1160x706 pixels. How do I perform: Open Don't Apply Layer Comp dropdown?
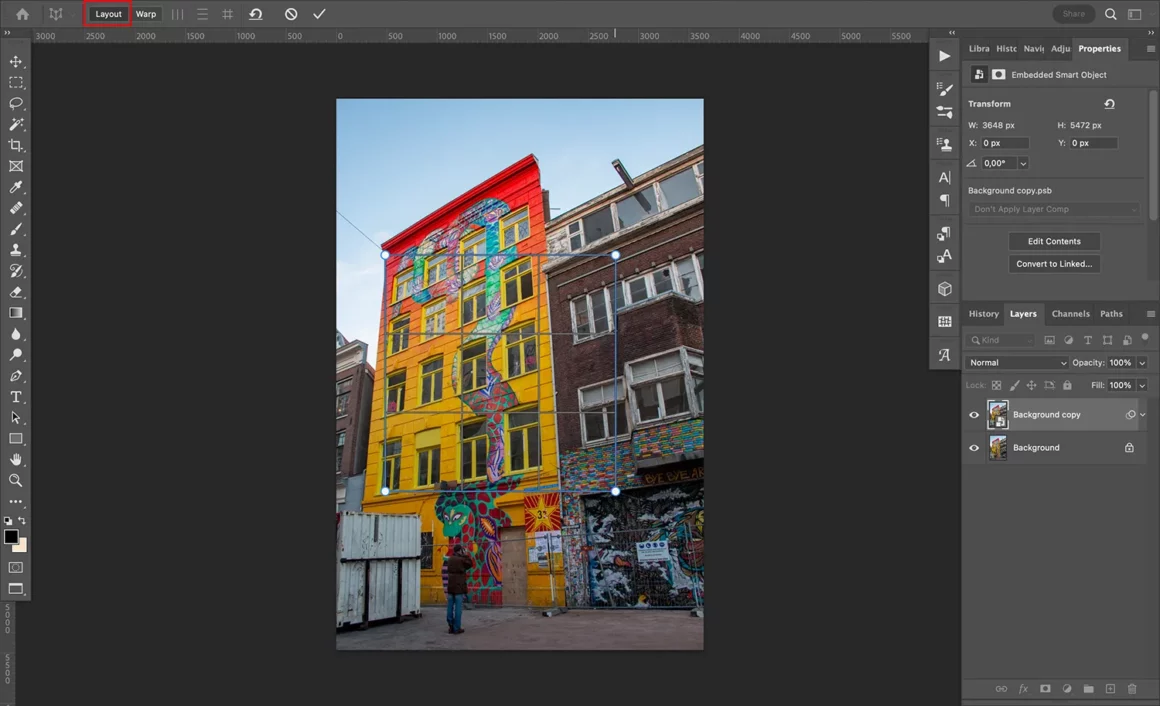point(1053,209)
